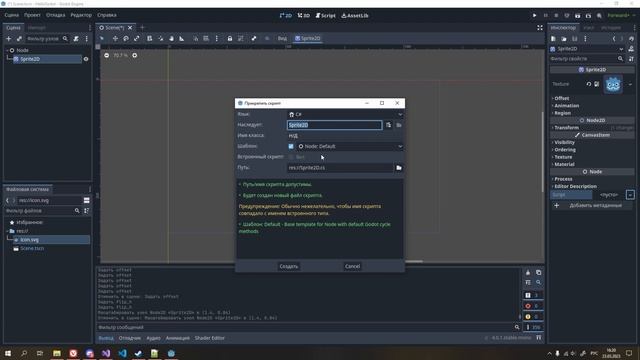Select icon.svg in file system
Viewport: 640px width, 360px height.
(x=29, y=240)
